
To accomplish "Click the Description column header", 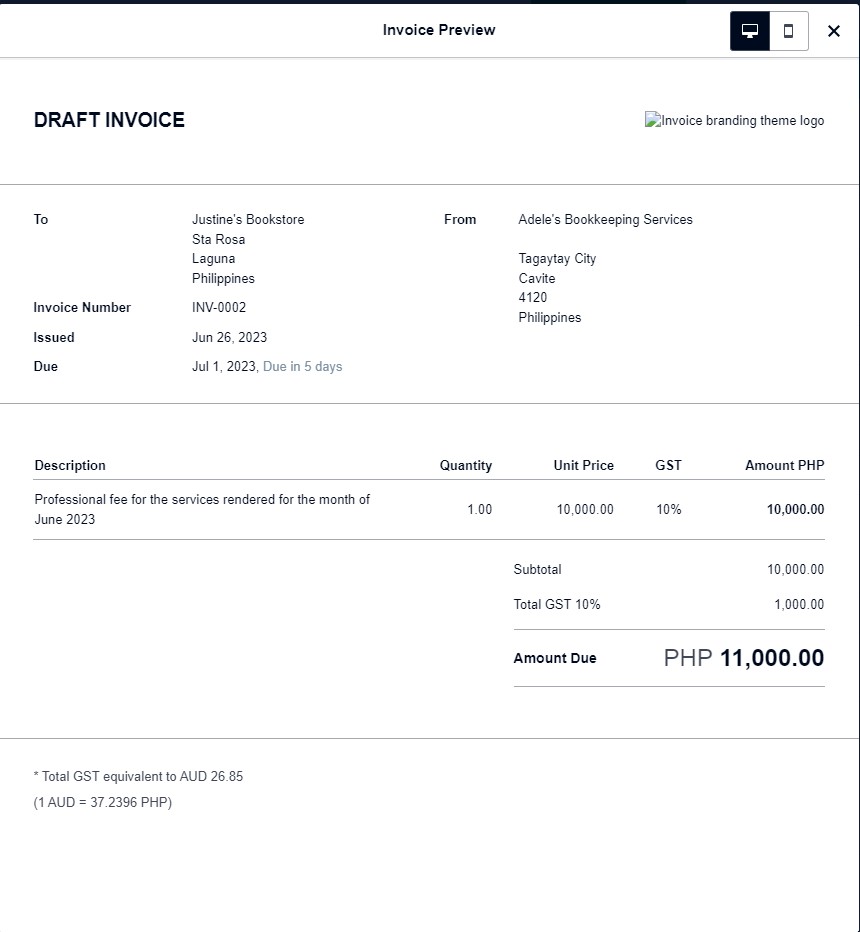I will (70, 466).
